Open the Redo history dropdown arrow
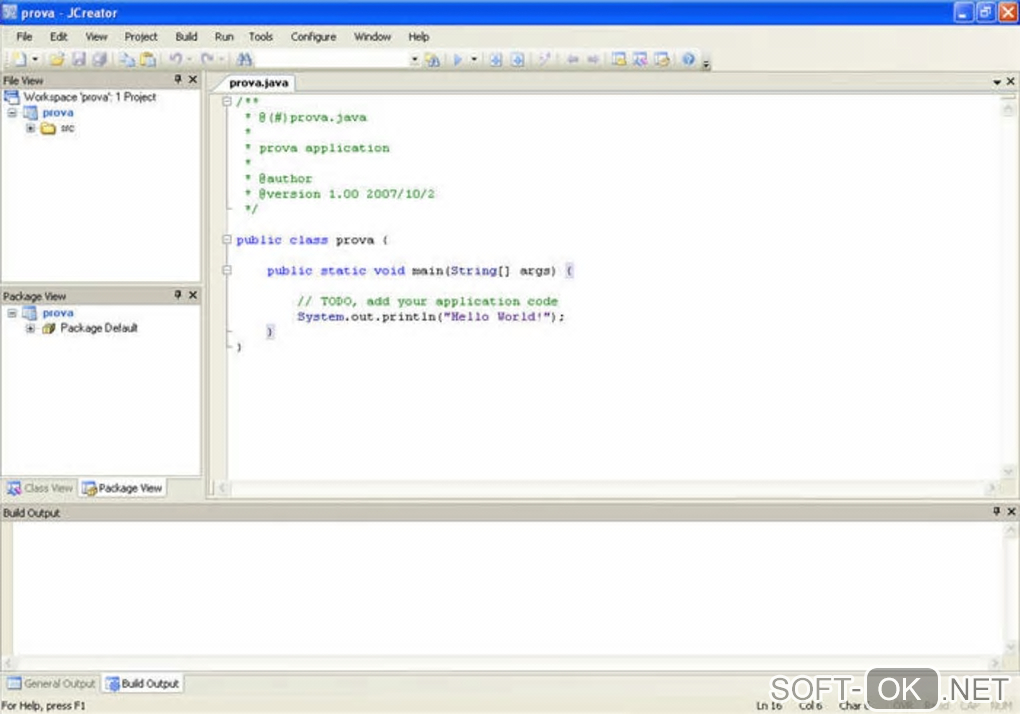1020x714 pixels. [221, 59]
